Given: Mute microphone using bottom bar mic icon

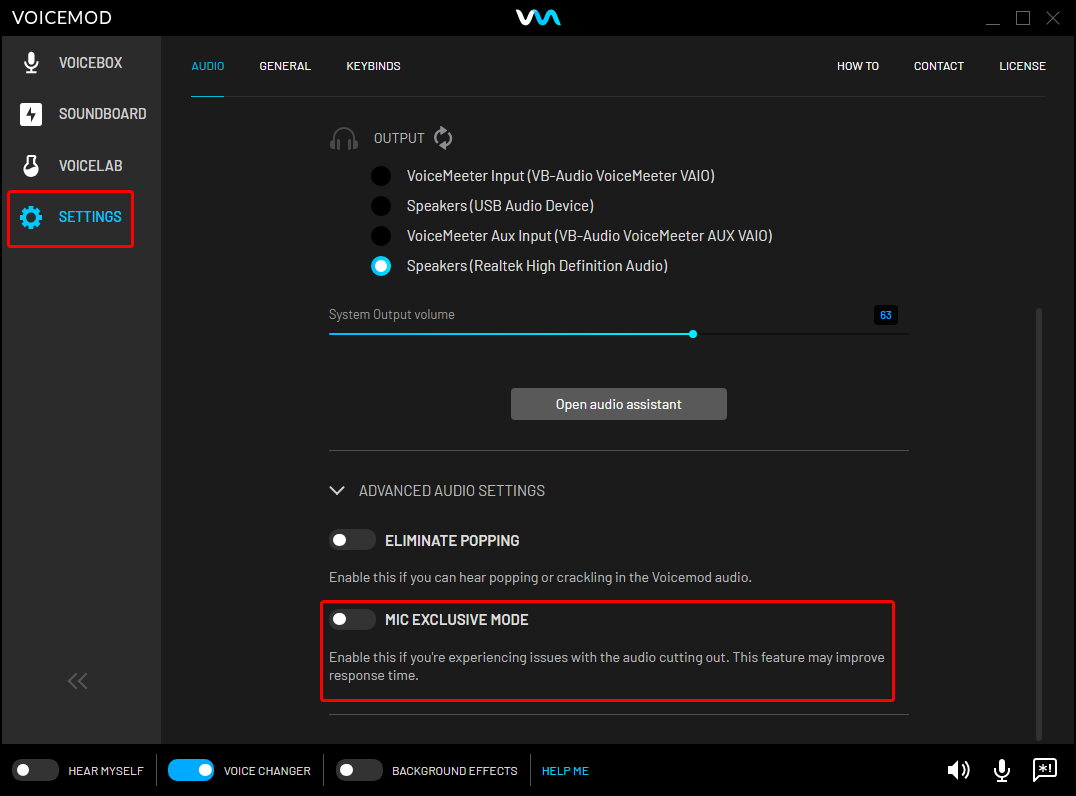Looking at the screenshot, I should pyautogui.click(x=1002, y=770).
